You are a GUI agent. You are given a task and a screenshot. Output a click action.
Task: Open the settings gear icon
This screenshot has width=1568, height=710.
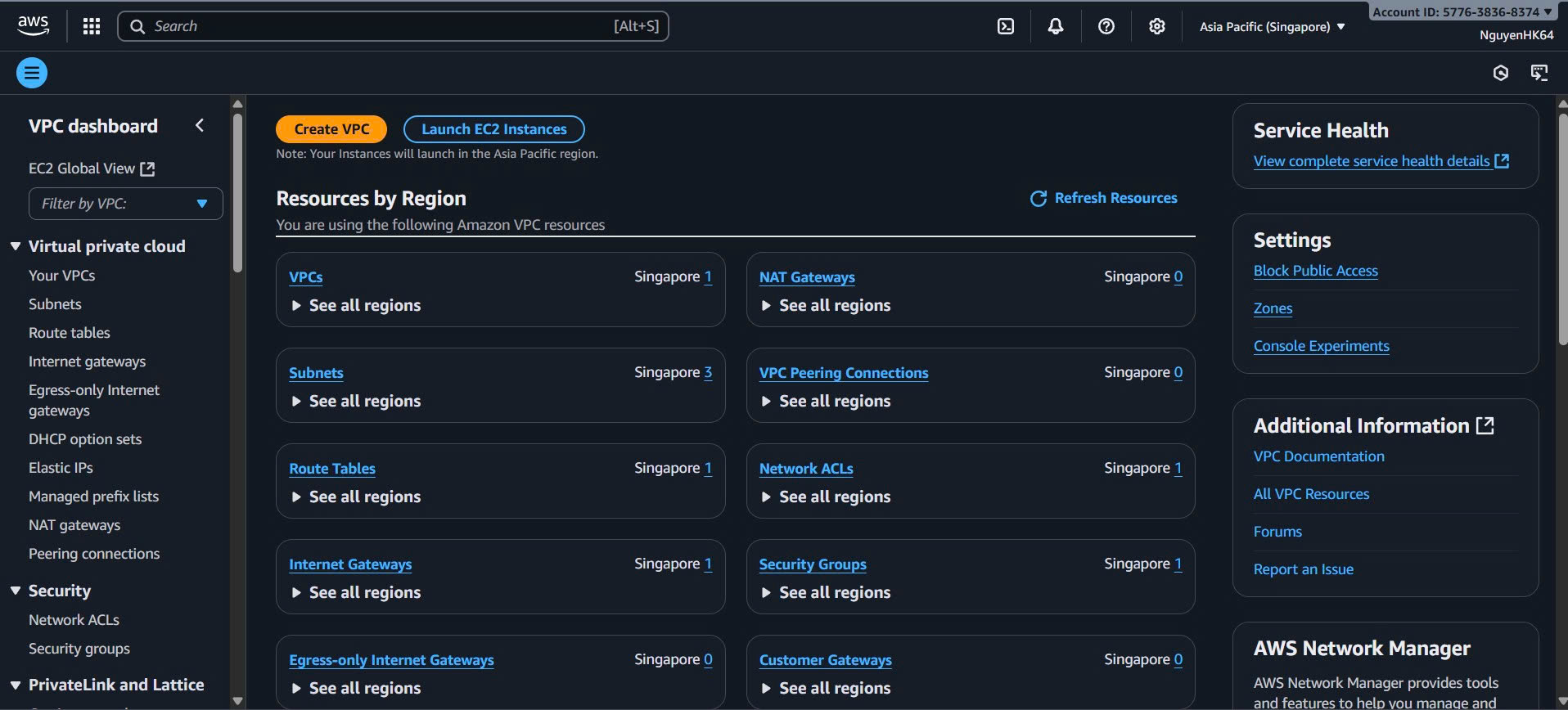(1156, 26)
